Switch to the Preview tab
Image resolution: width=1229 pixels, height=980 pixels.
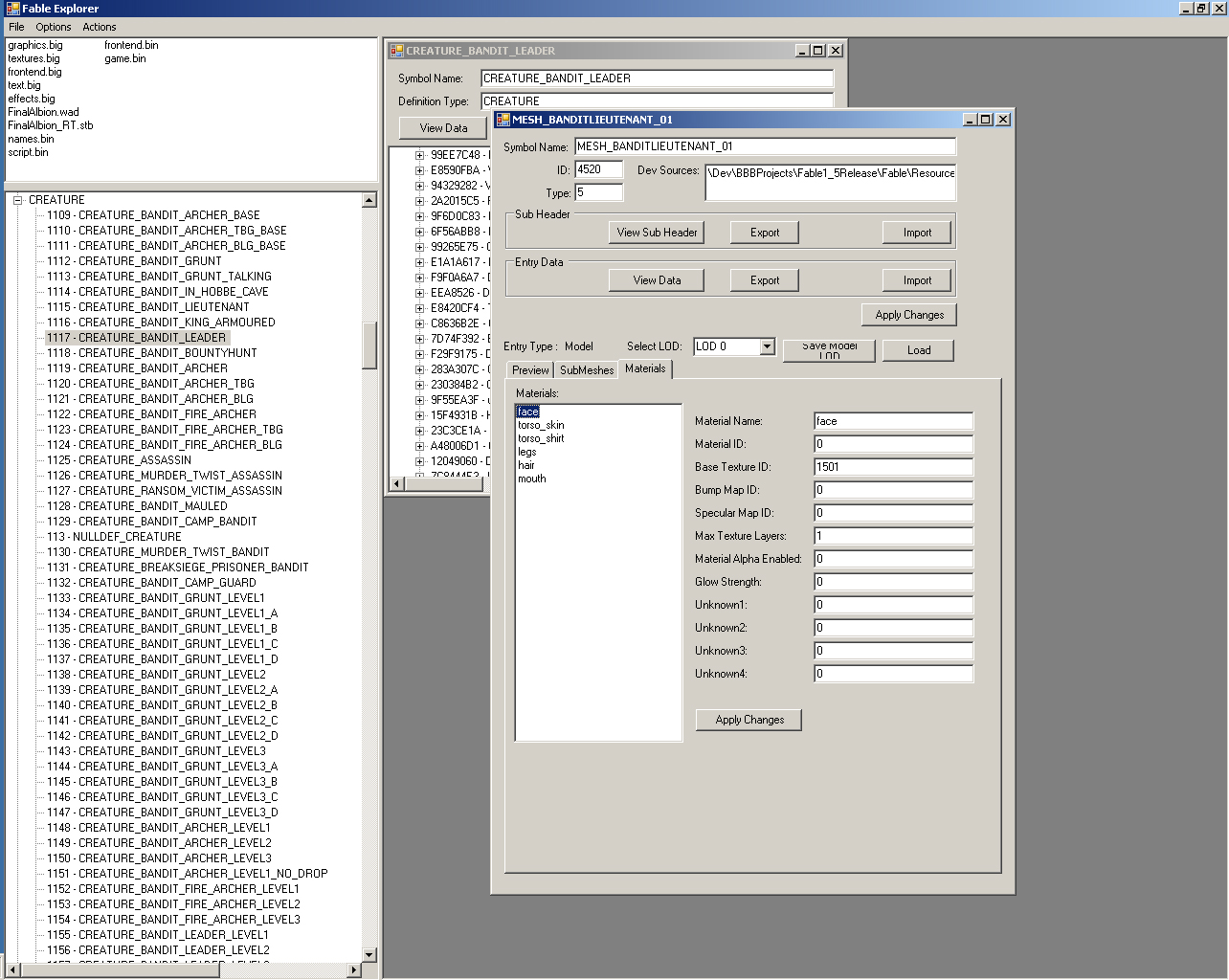(x=530, y=370)
